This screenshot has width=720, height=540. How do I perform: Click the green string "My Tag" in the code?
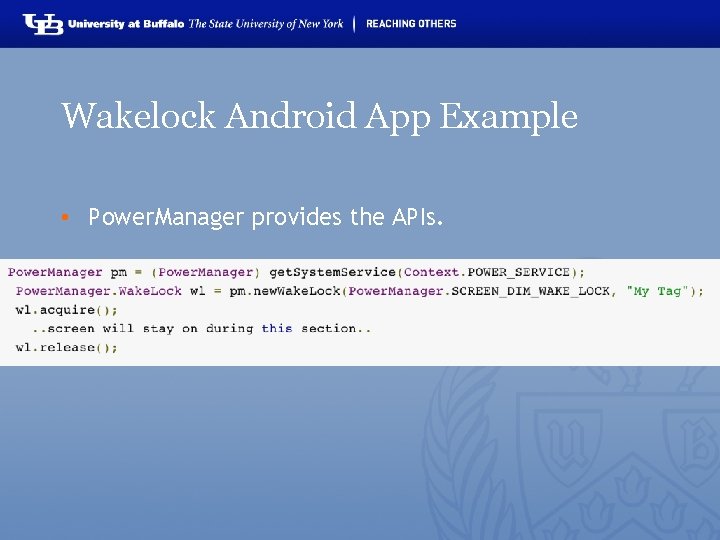[658, 291]
